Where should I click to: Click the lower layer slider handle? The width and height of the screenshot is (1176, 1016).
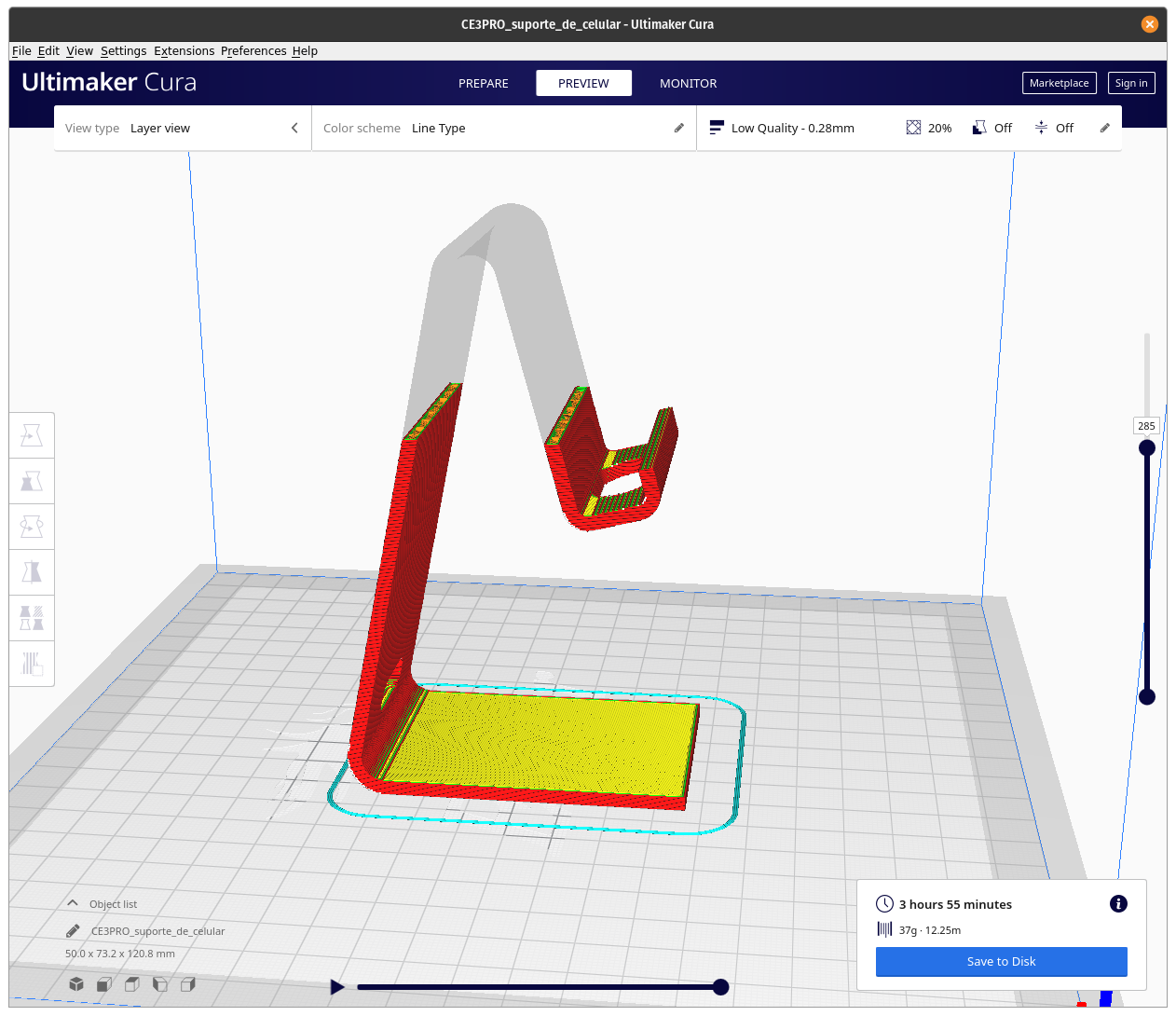click(x=1147, y=696)
